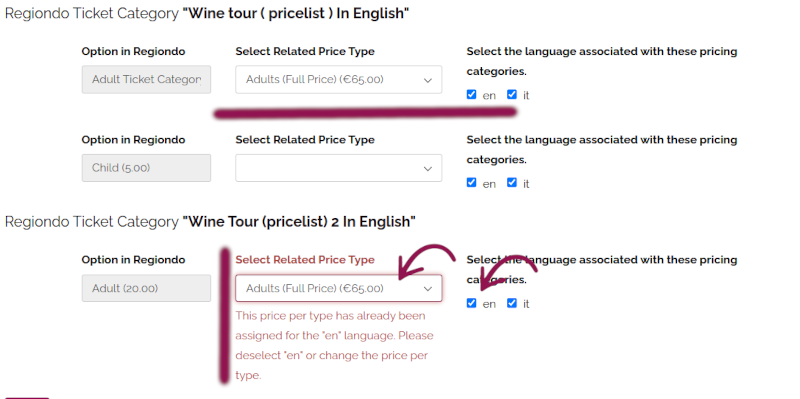Screen dimensions: 800x399
Task: Click chevron arrow in the red-outlined price dropdown
Action: pos(428,289)
